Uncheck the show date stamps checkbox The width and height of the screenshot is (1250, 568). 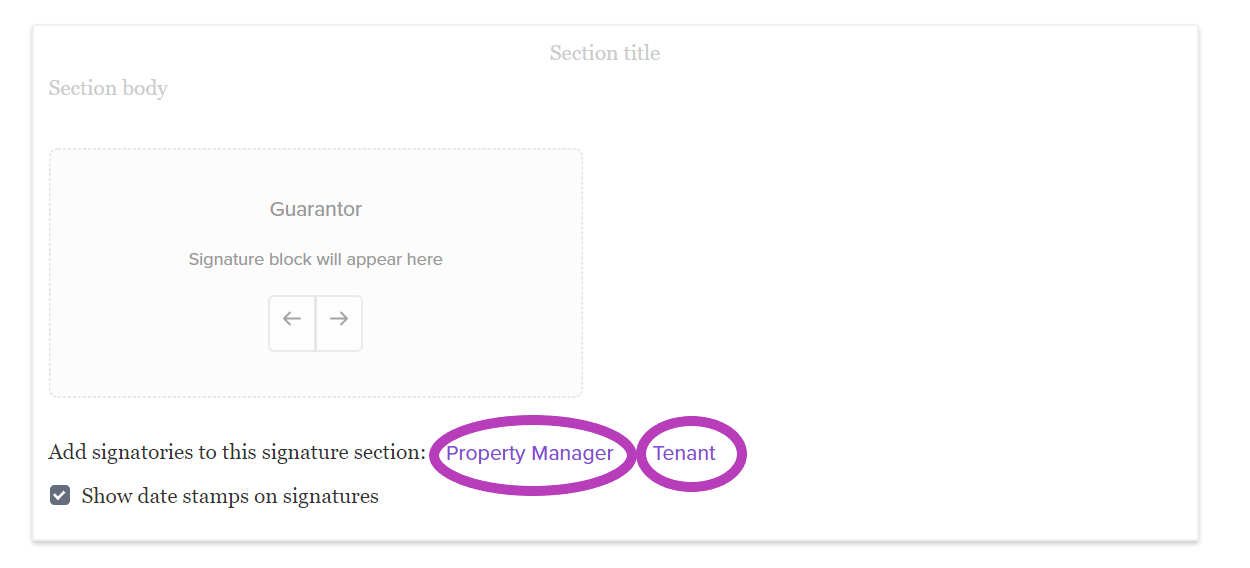(x=60, y=496)
